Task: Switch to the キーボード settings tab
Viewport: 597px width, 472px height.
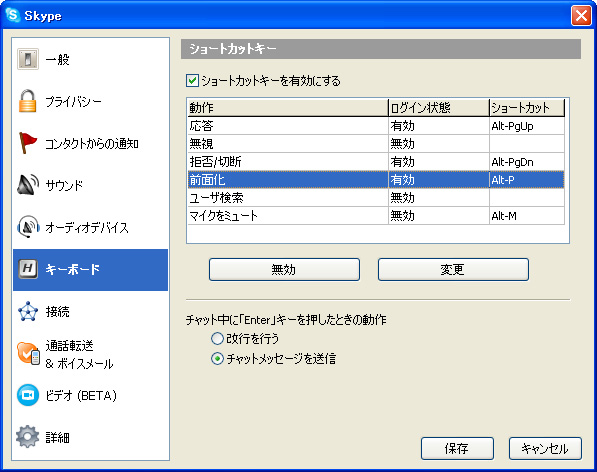Action: tap(90, 270)
